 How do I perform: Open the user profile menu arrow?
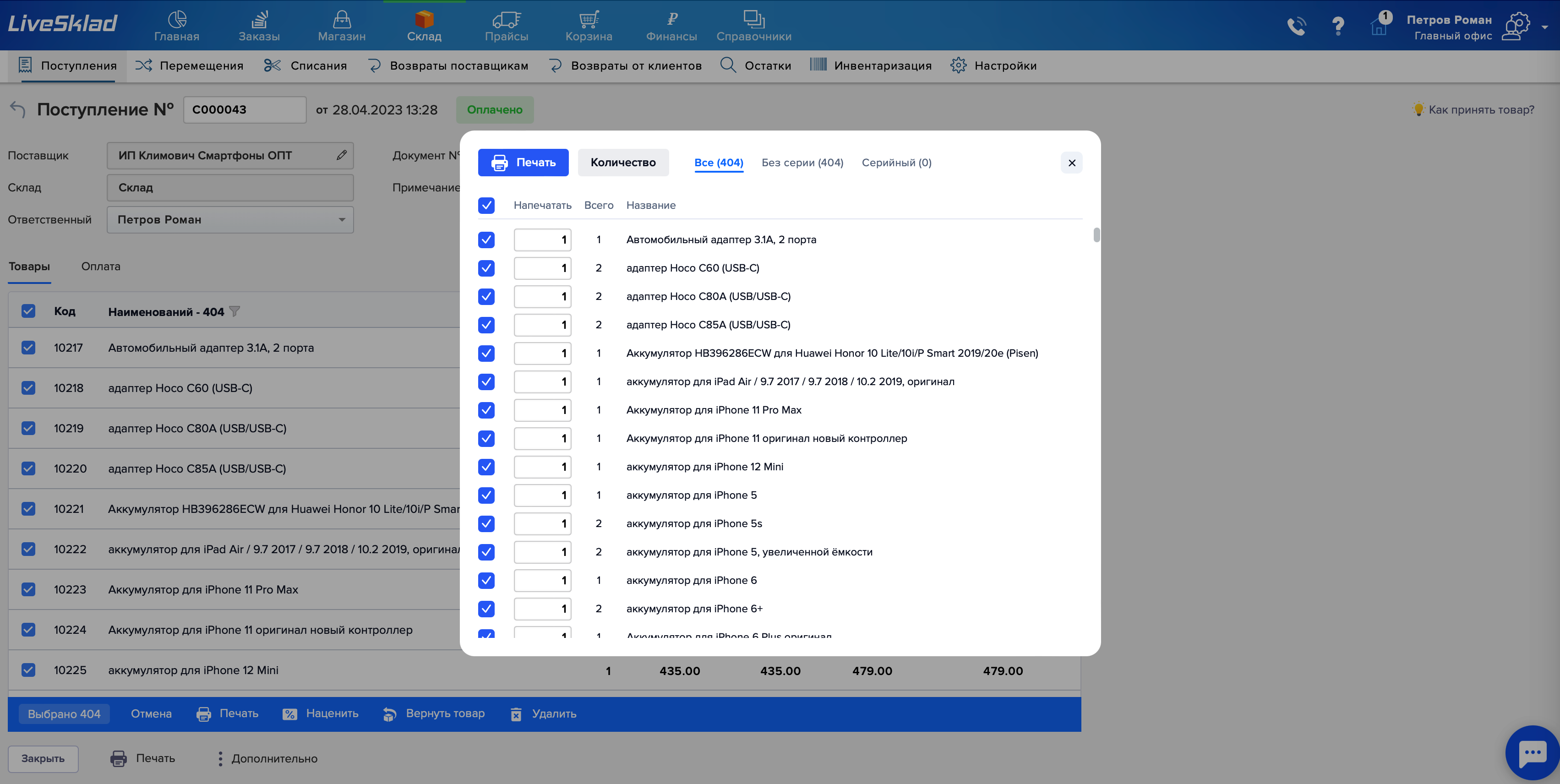point(1545,27)
